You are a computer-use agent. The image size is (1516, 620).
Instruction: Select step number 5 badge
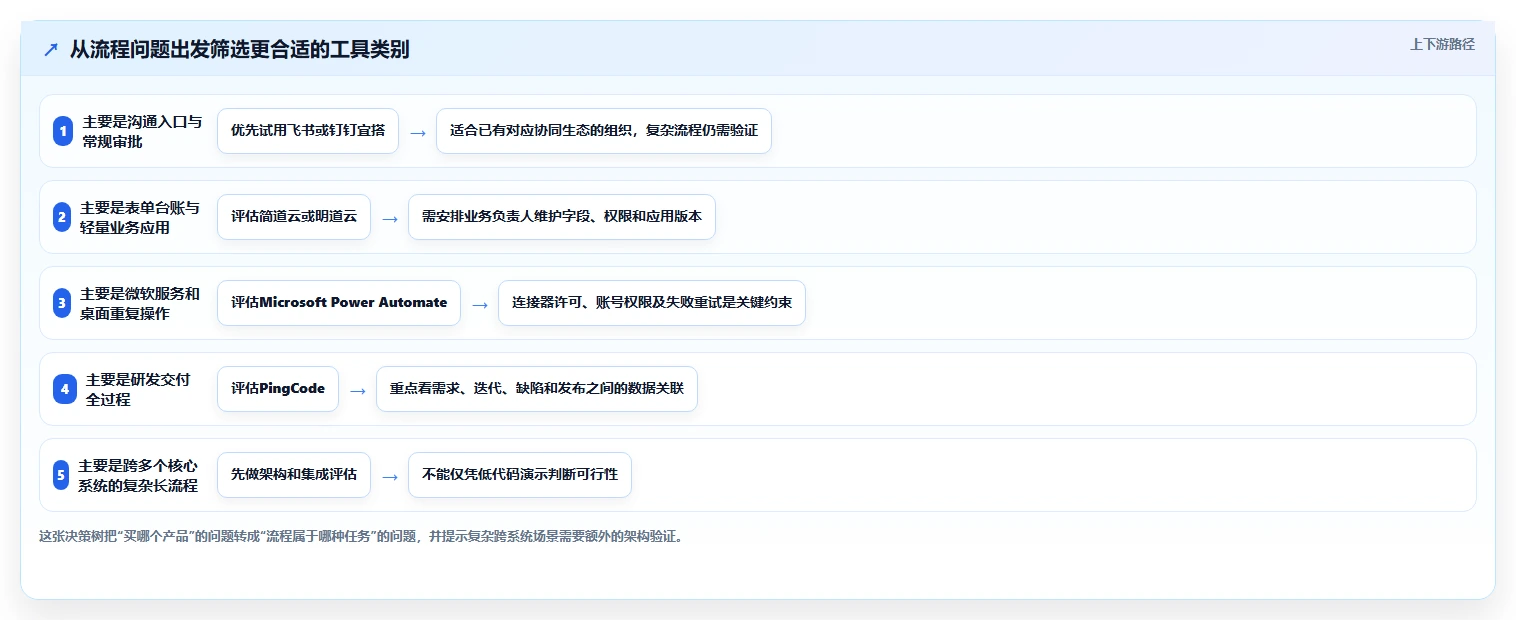pos(61,475)
